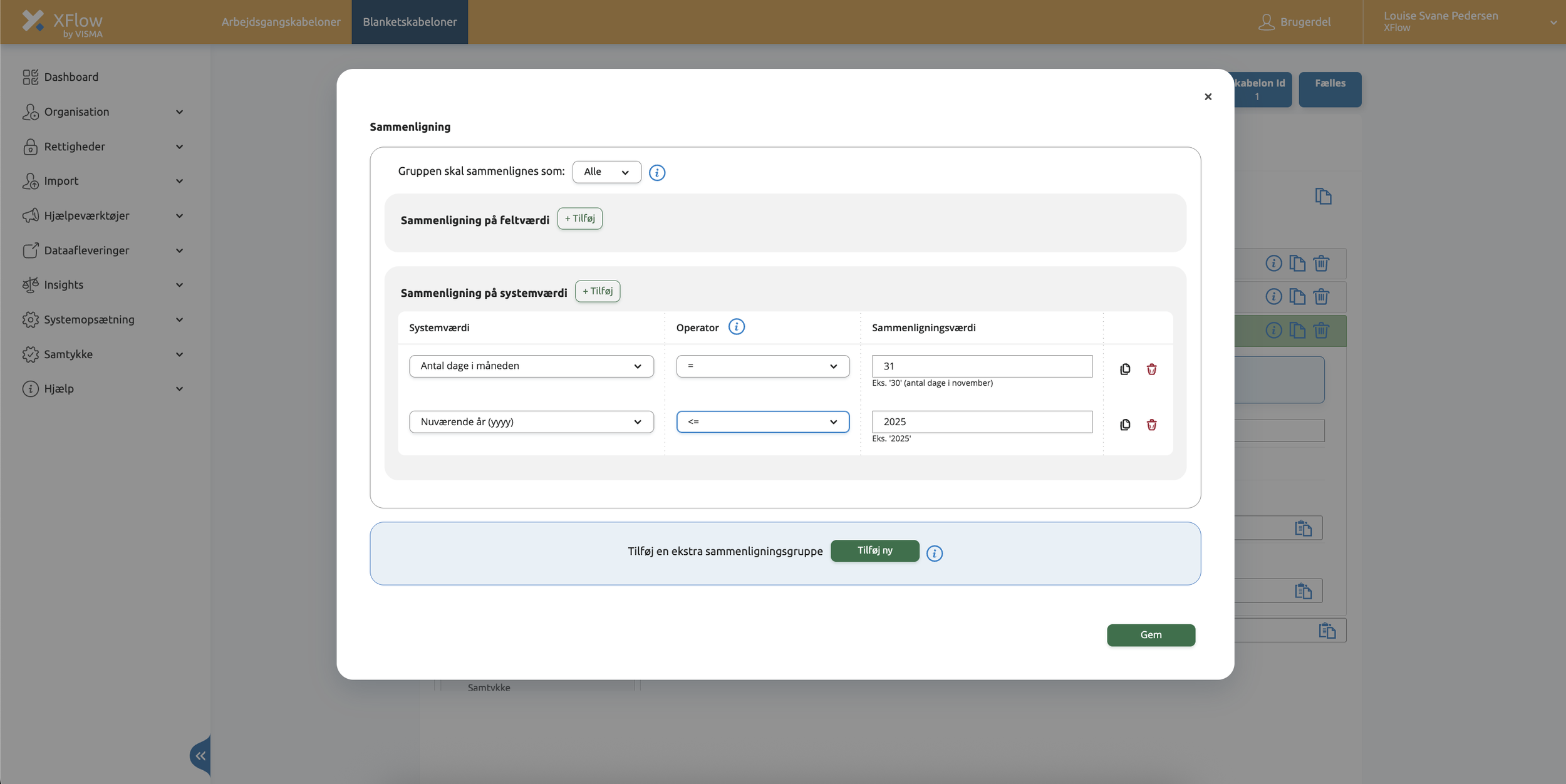Click the comparison value field containing 2025
The height and width of the screenshot is (784, 1566).
pyautogui.click(x=982, y=422)
